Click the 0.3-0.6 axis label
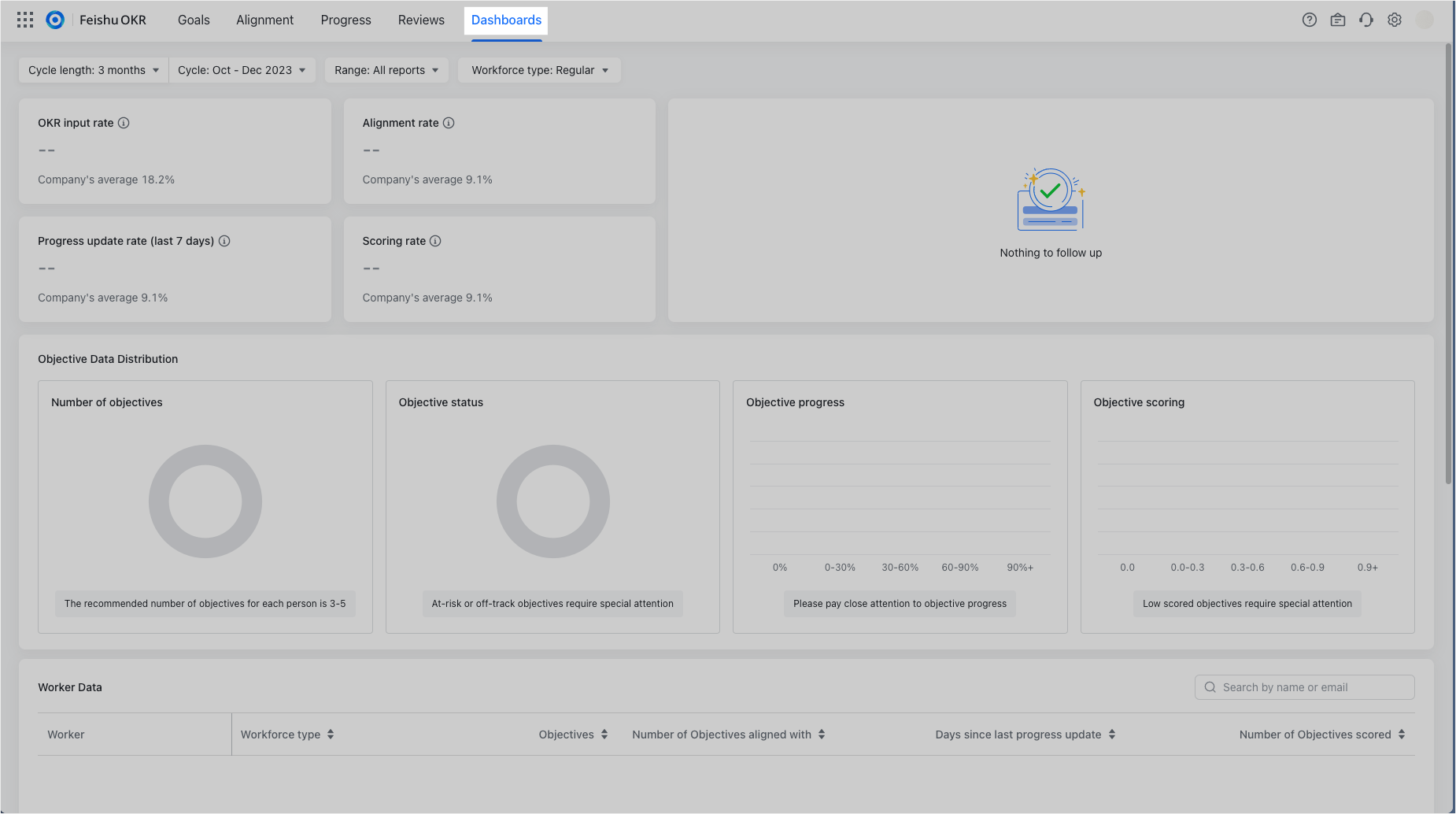 [x=1247, y=568]
